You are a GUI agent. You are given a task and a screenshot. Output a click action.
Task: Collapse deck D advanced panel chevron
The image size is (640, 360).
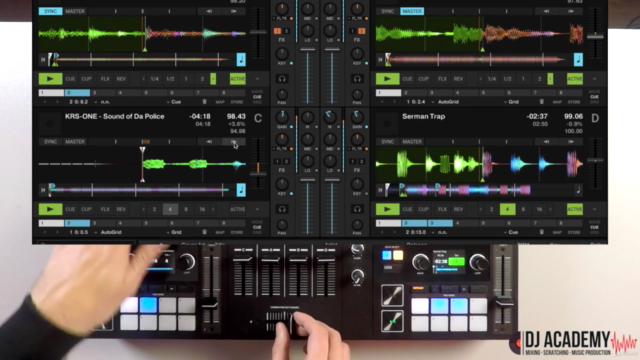point(595,209)
